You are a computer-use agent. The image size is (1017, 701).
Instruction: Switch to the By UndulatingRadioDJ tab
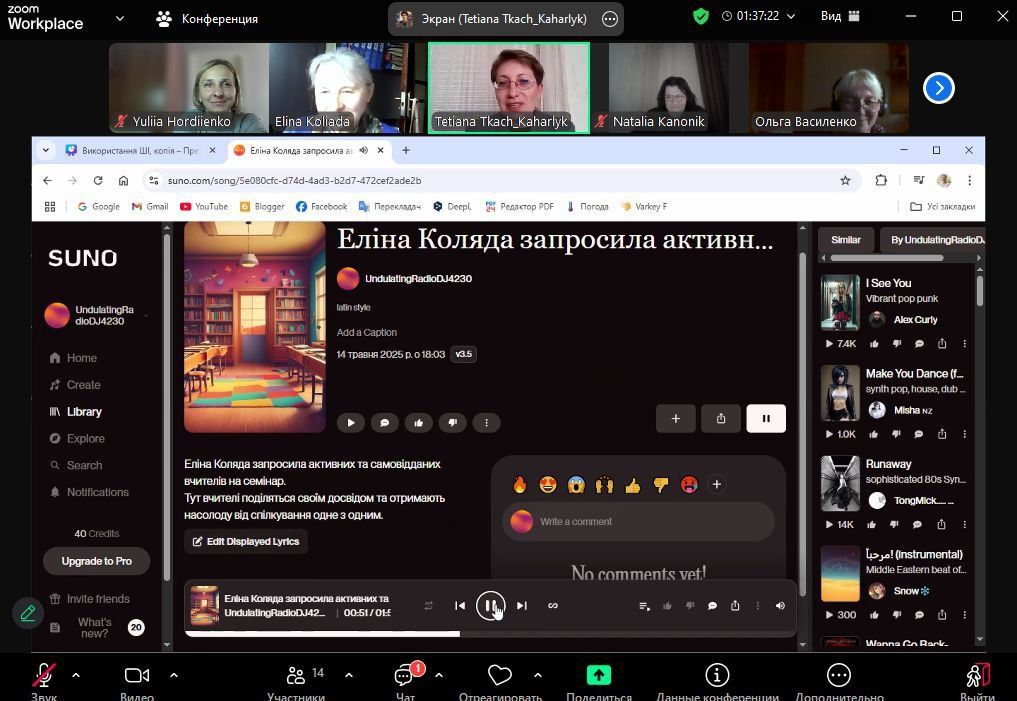point(933,240)
